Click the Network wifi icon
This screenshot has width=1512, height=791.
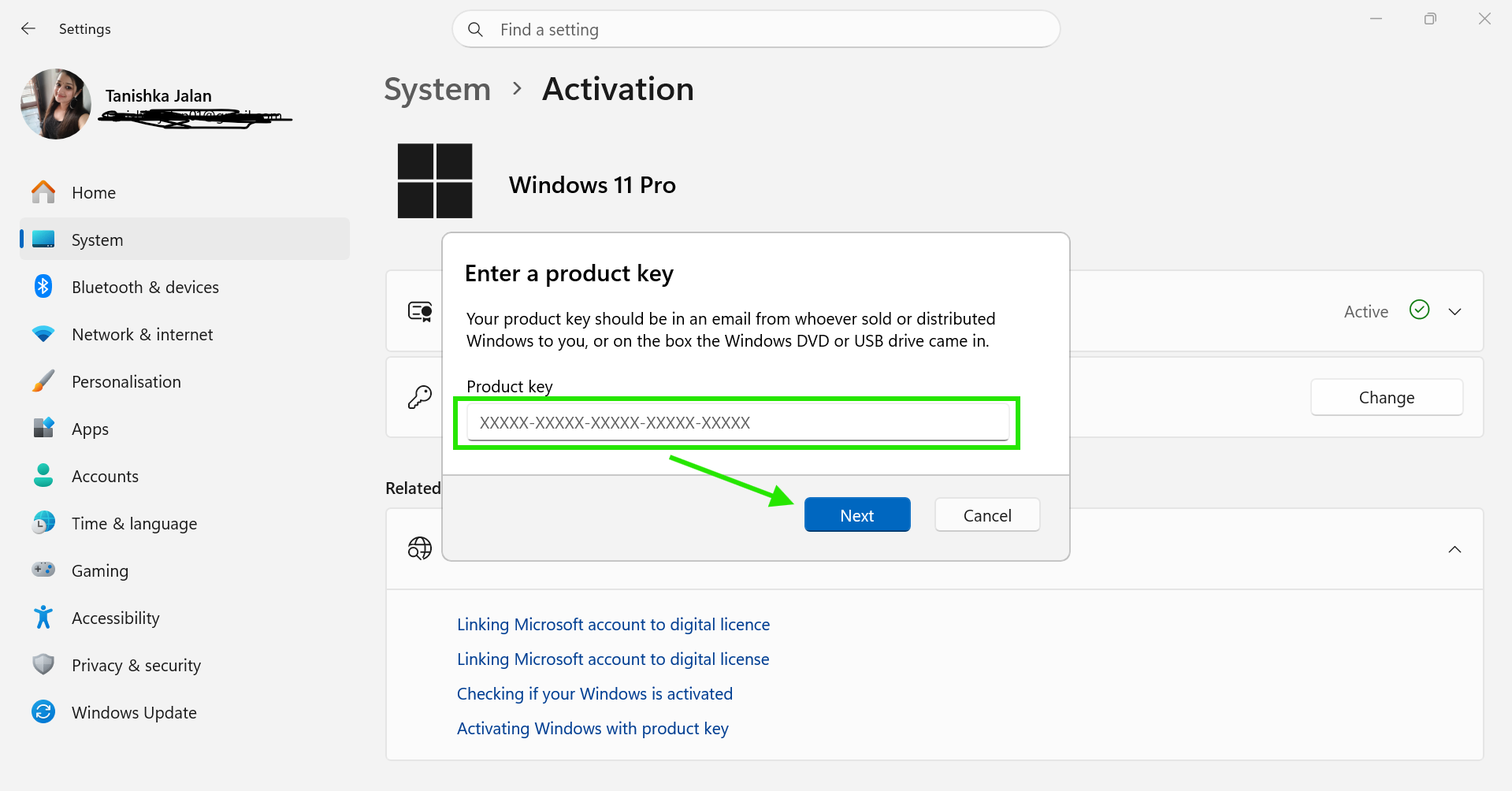pos(43,334)
